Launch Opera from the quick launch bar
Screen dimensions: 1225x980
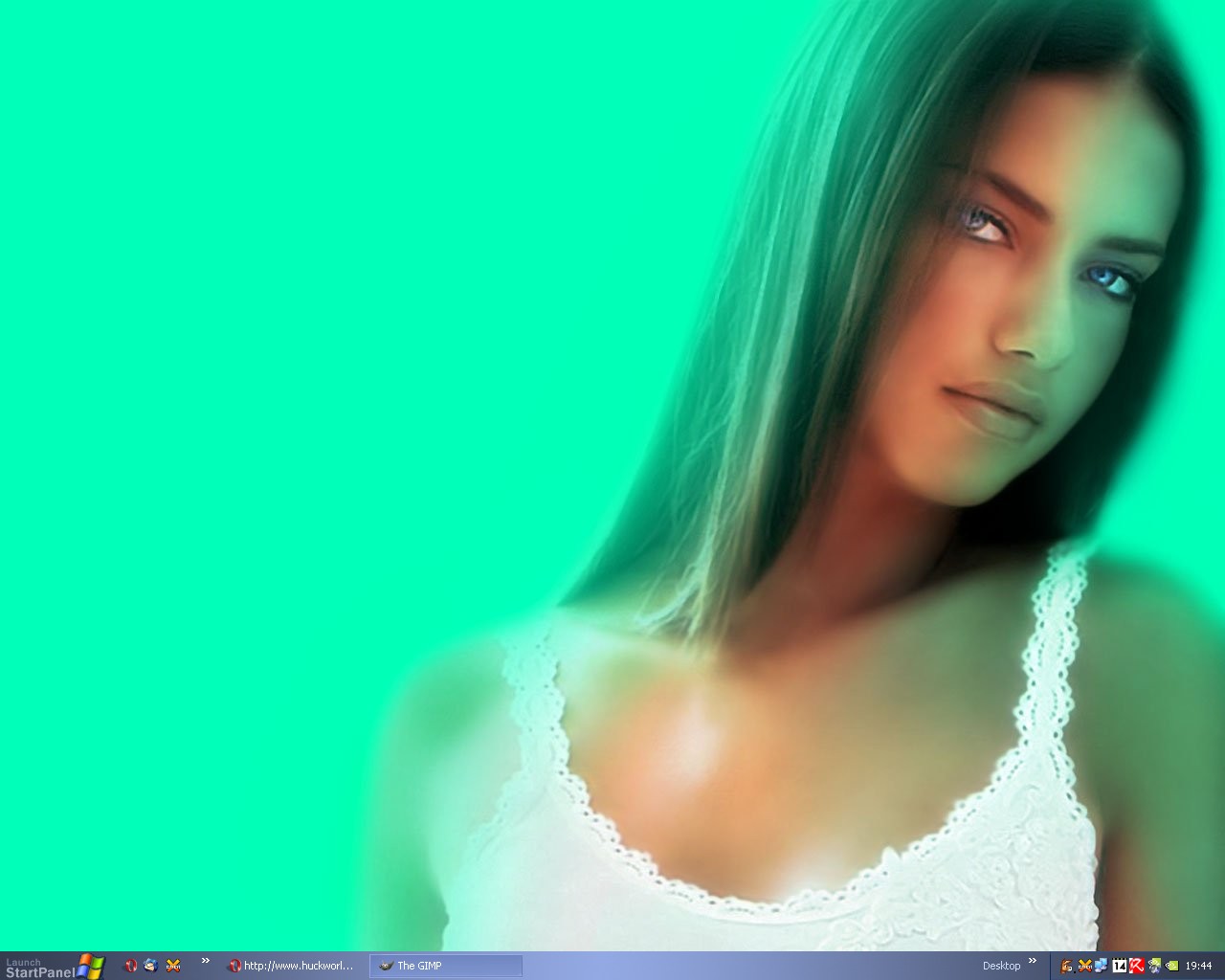click(x=131, y=966)
